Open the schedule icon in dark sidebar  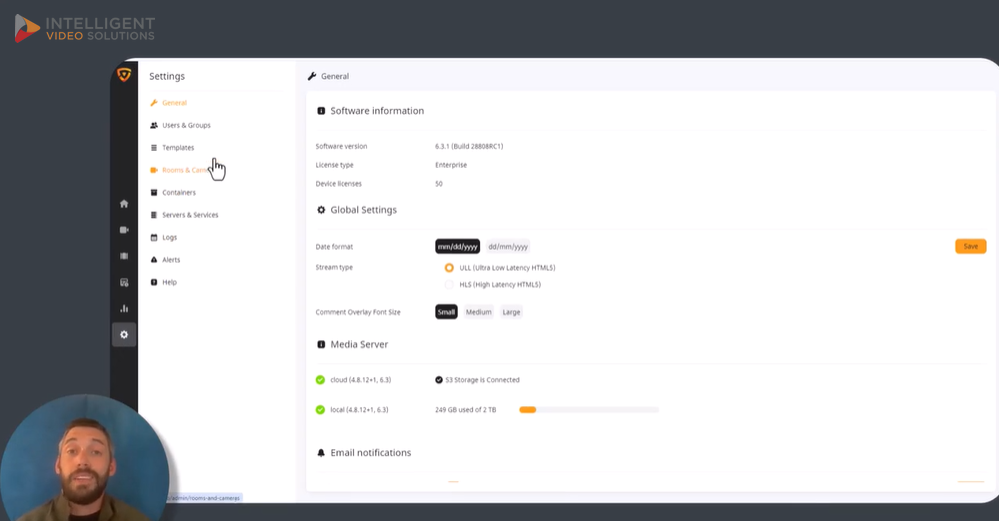(x=124, y=282)
